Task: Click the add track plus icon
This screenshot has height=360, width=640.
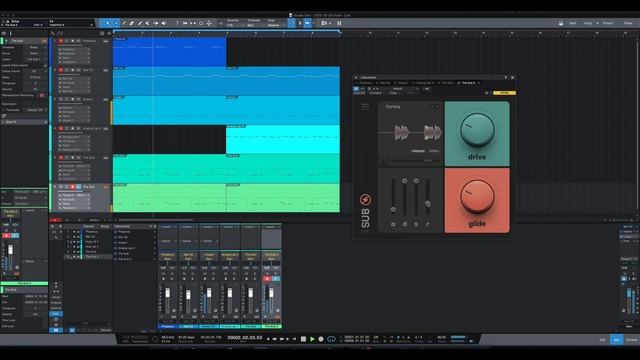Action: (109, 33)
